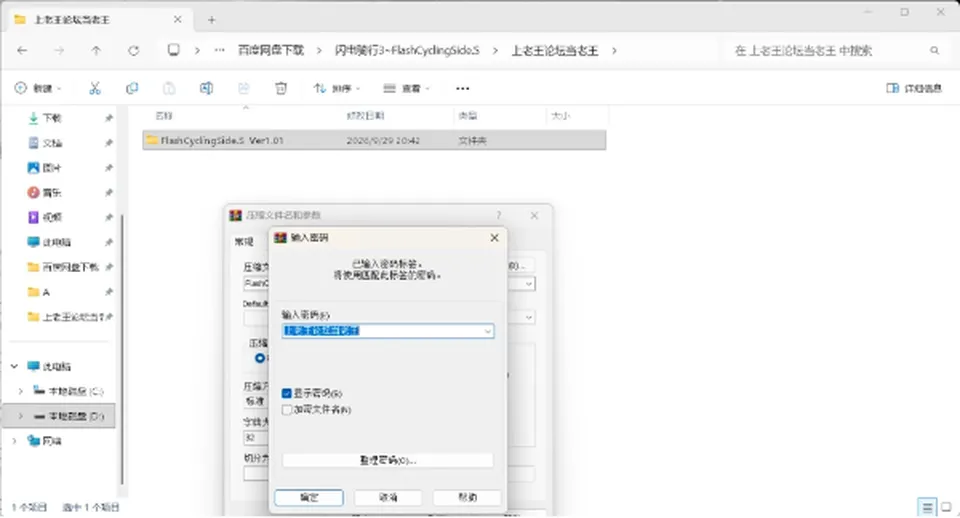Refresh the current folder view
960x518 pixels.
click(133, 51)
